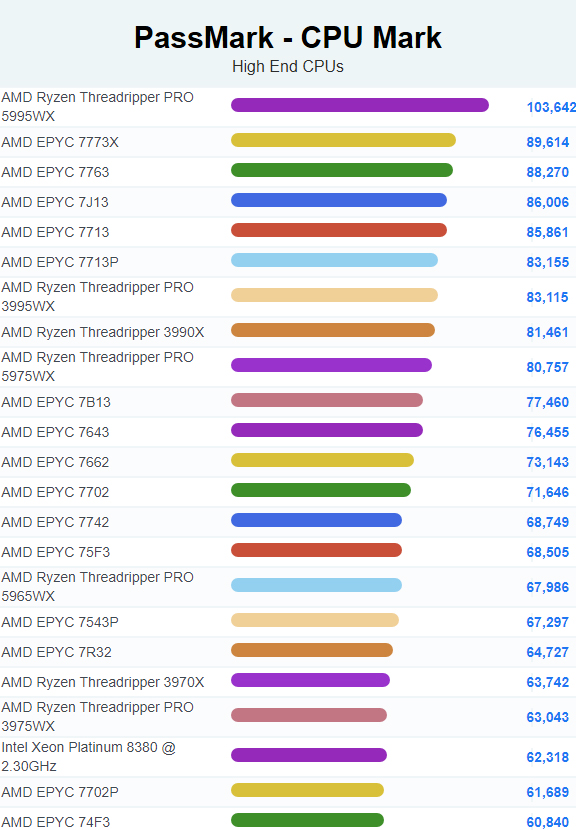576x830 pixels.
Task: Open the AMD EPYC 7742 entry
Action: (55, 522)
